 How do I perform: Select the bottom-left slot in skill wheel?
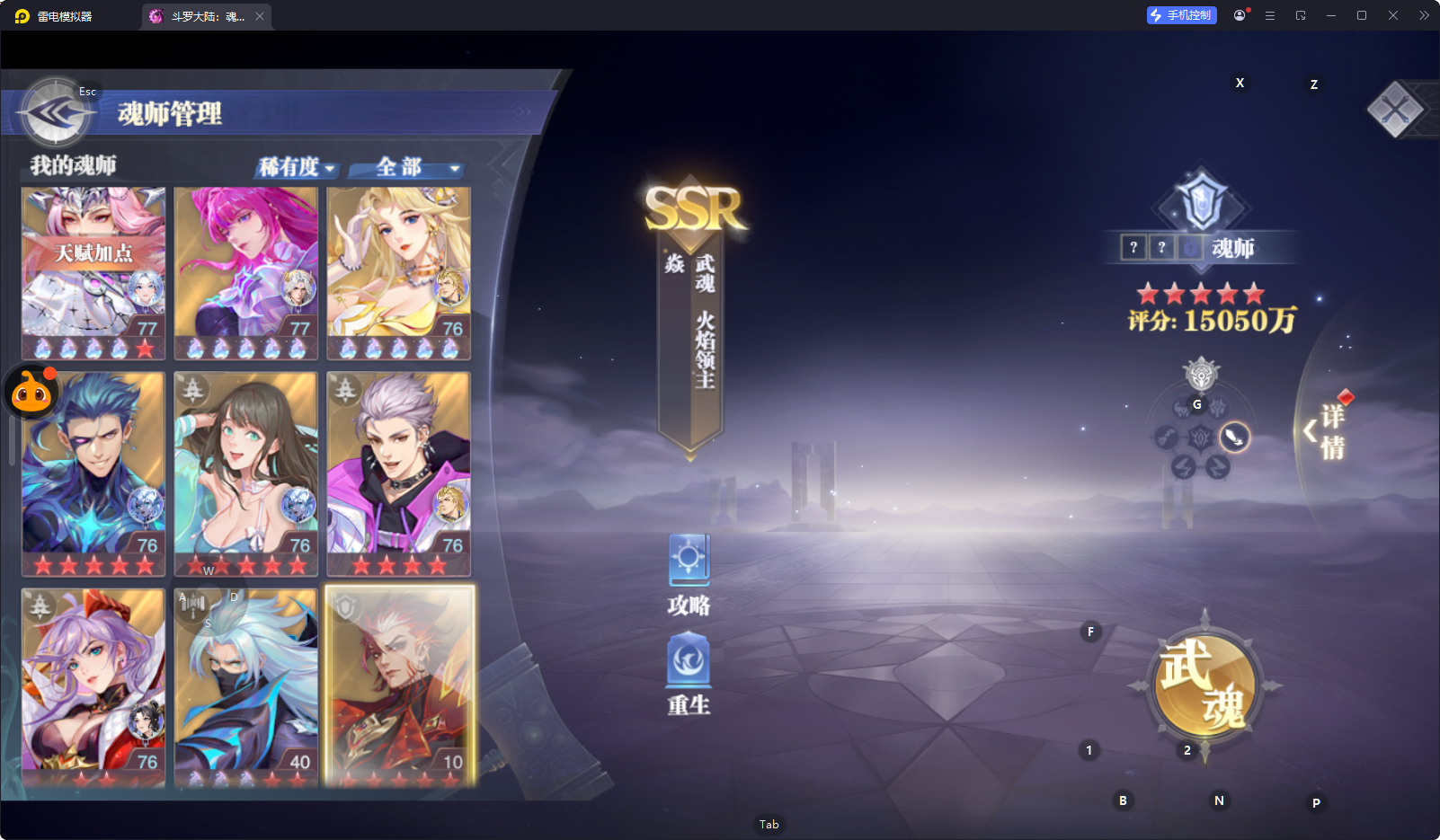click(1183, 467)
